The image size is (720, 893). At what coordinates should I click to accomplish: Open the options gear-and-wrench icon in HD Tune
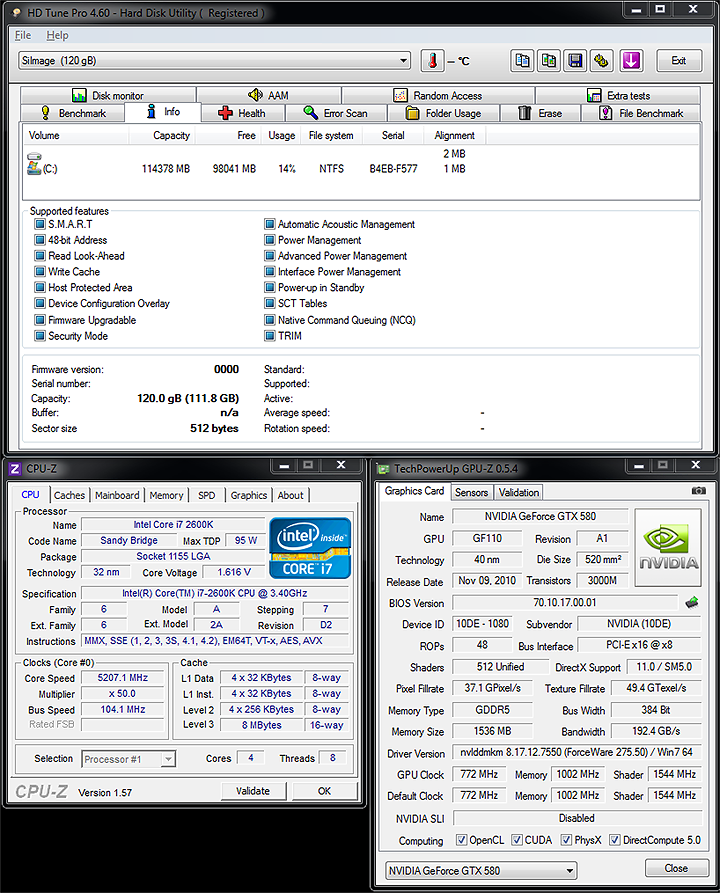[602, 60]
